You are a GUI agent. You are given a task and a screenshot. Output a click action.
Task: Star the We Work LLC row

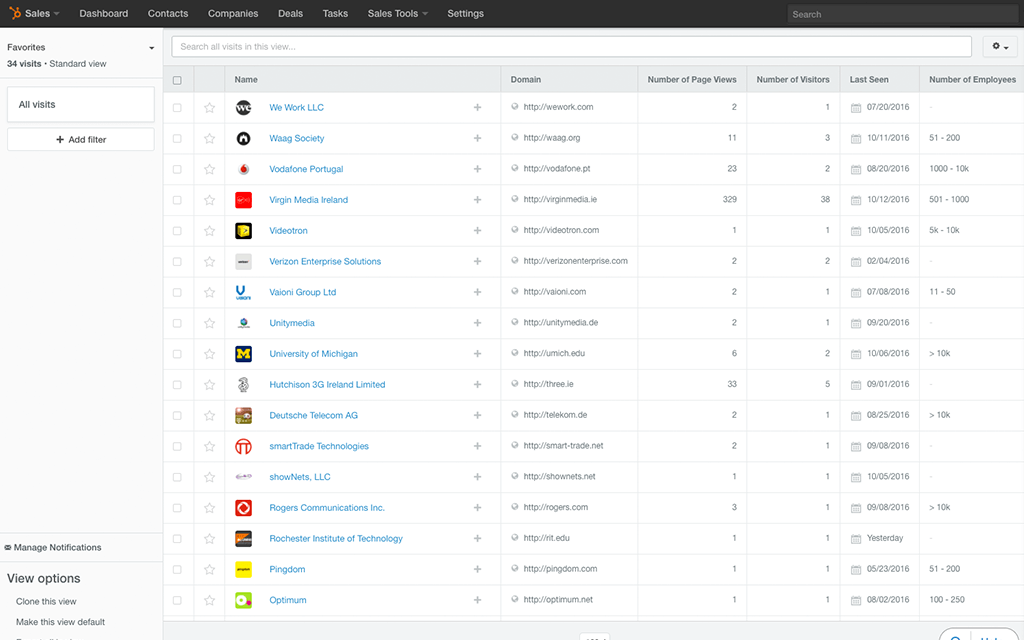tap(209, 108)
